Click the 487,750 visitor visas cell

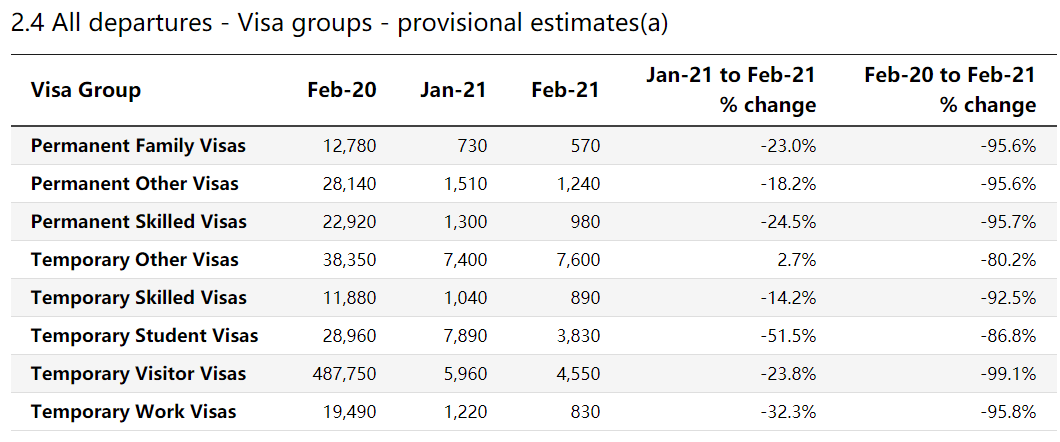pos(343,374)
